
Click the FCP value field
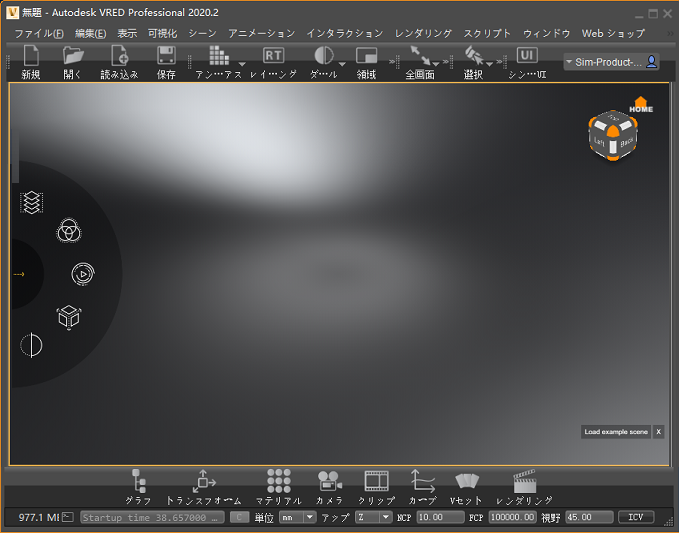tap(512, 517)
